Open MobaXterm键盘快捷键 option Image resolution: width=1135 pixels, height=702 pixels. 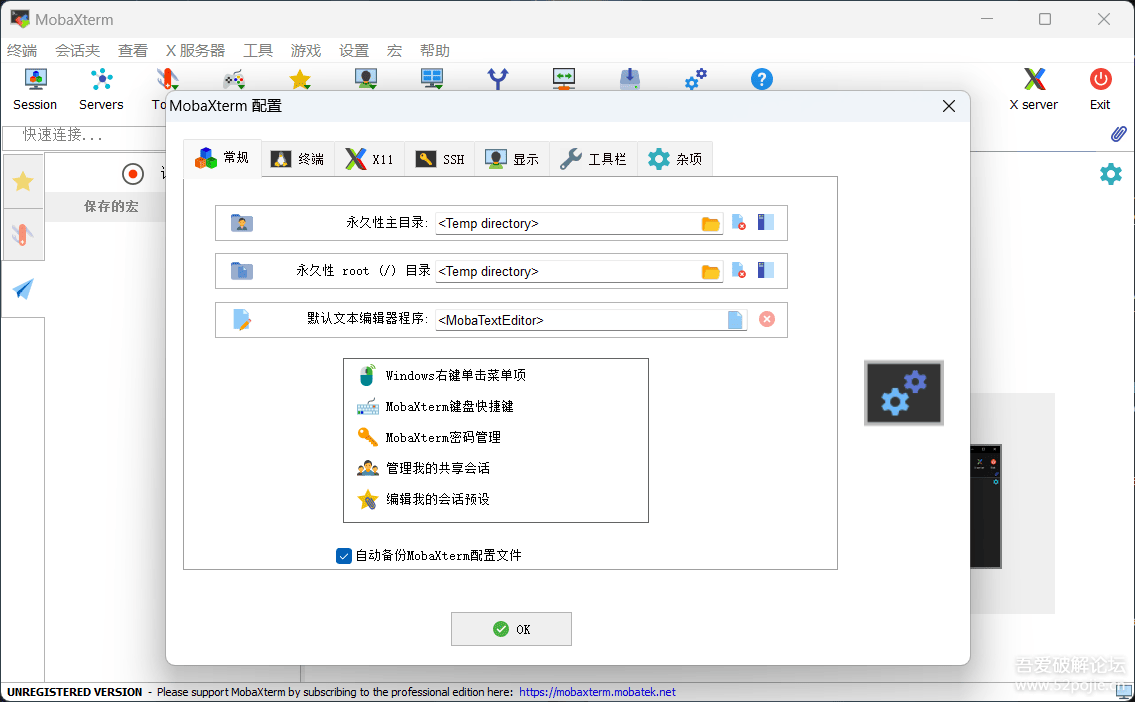click(x=449, y=406)
